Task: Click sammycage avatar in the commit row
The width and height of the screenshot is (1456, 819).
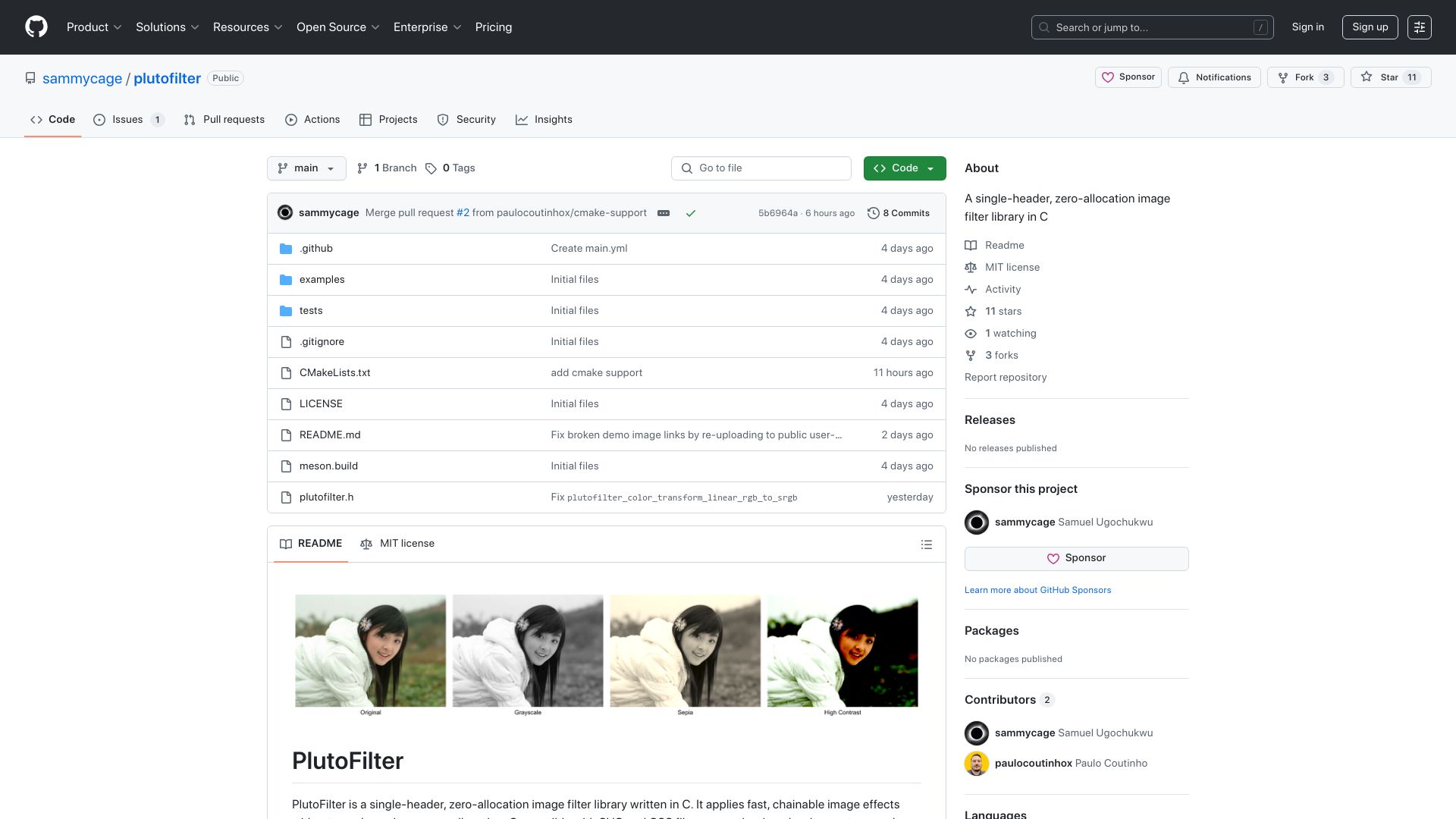Action: 285,213
